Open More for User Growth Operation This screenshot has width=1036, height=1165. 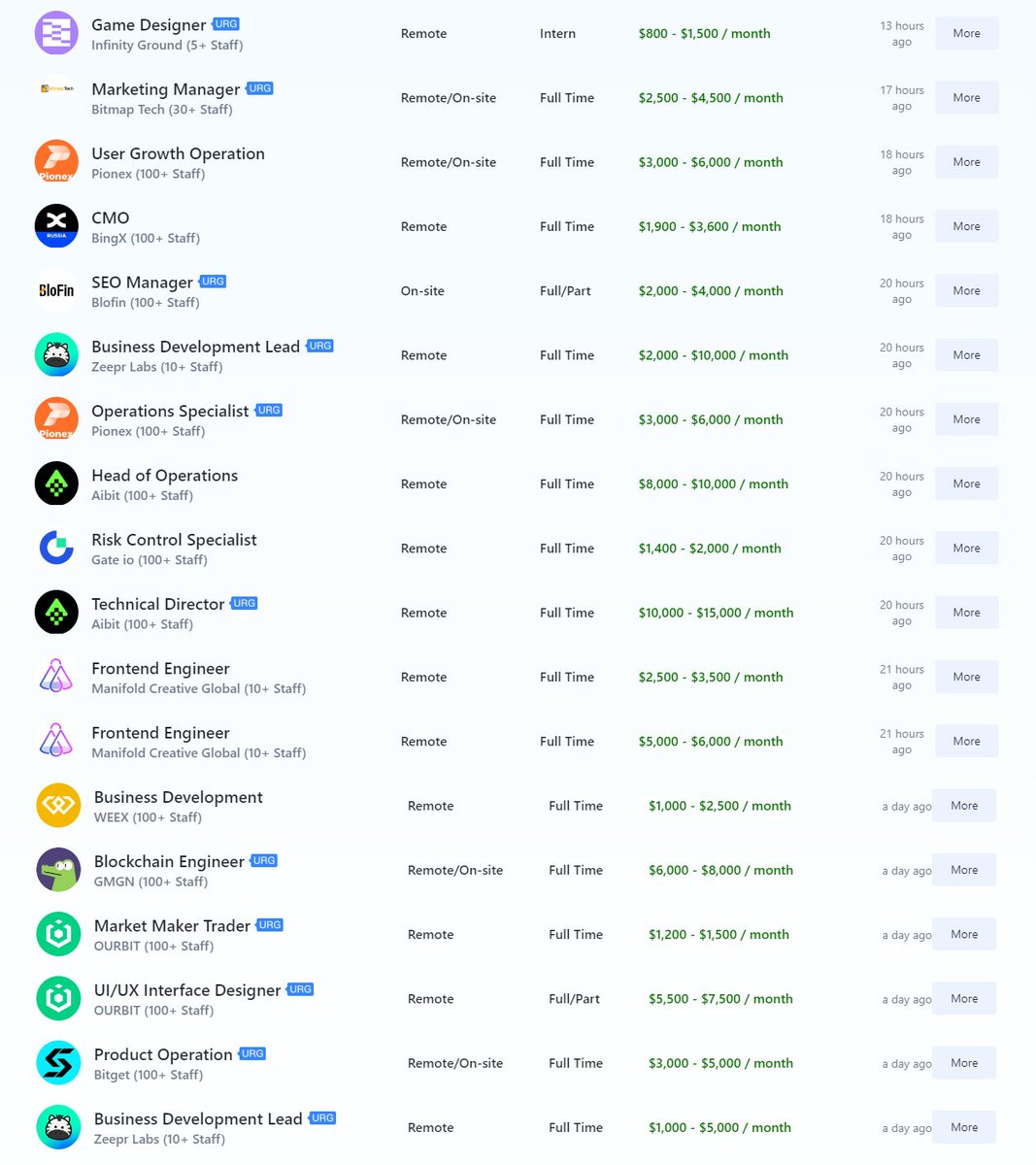(966, 162)
